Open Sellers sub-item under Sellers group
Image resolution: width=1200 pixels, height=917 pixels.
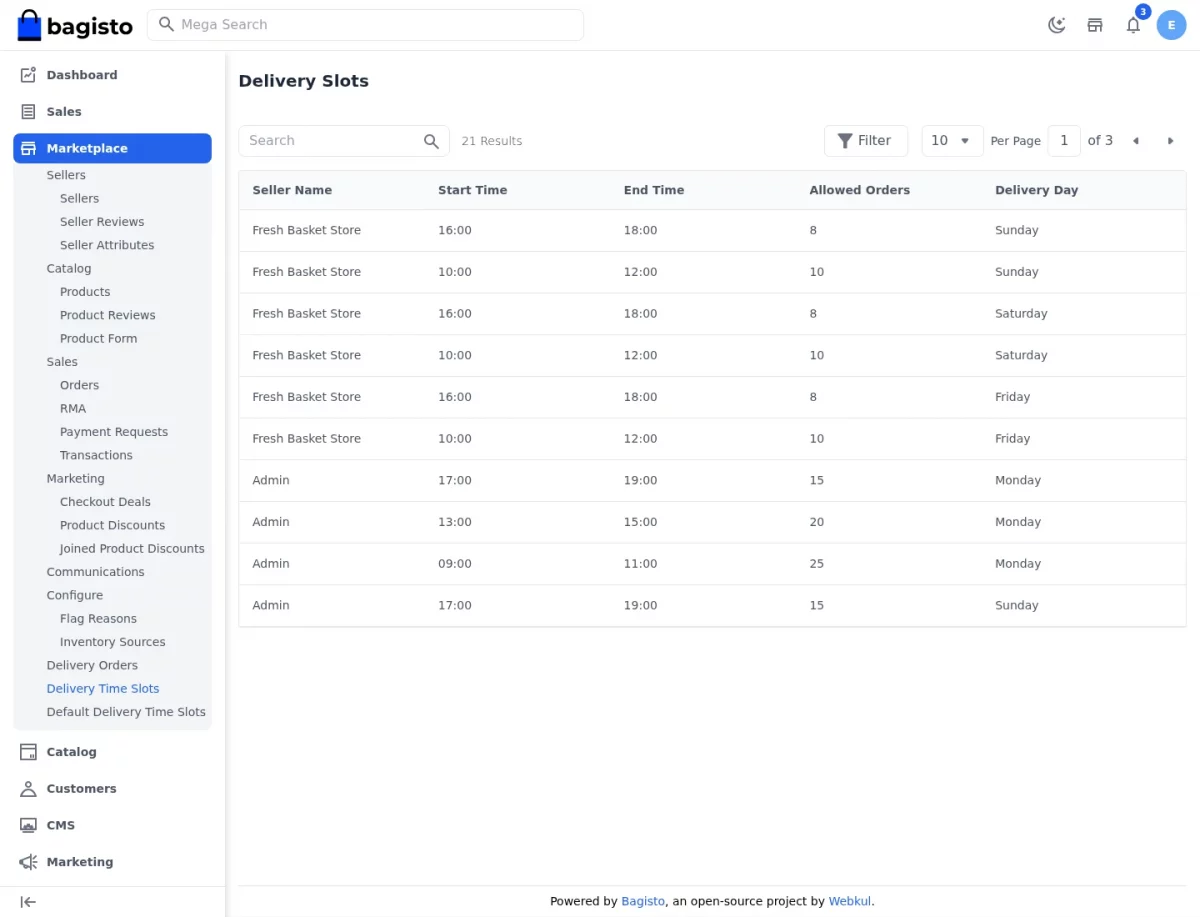pyautogui.click(x=79, y=198)
